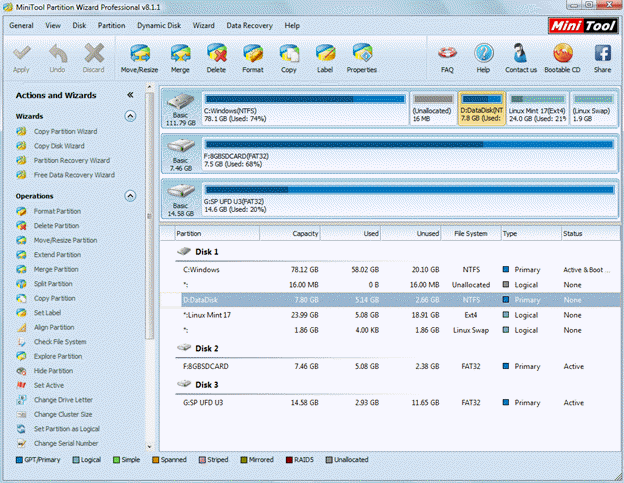Screen dimensions: 624x483
Task: Click the Status column header
Action: point(590,234)
